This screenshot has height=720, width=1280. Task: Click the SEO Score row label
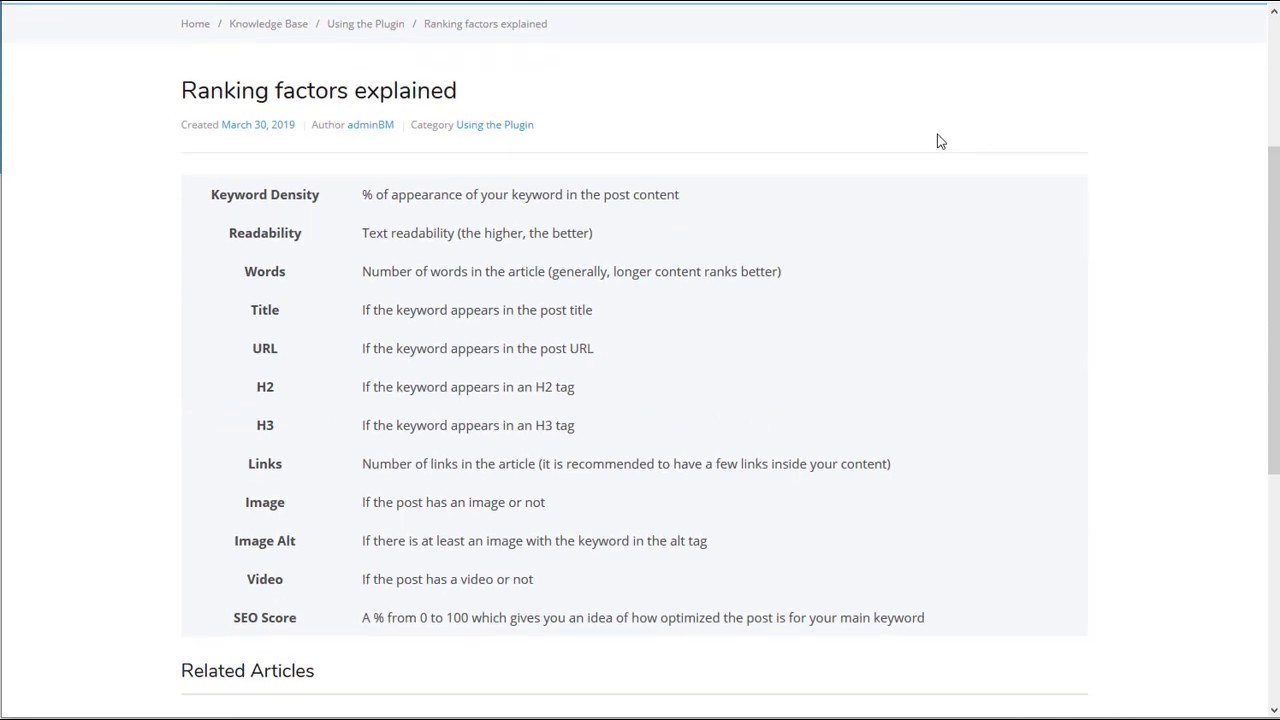tap(265, 618)
